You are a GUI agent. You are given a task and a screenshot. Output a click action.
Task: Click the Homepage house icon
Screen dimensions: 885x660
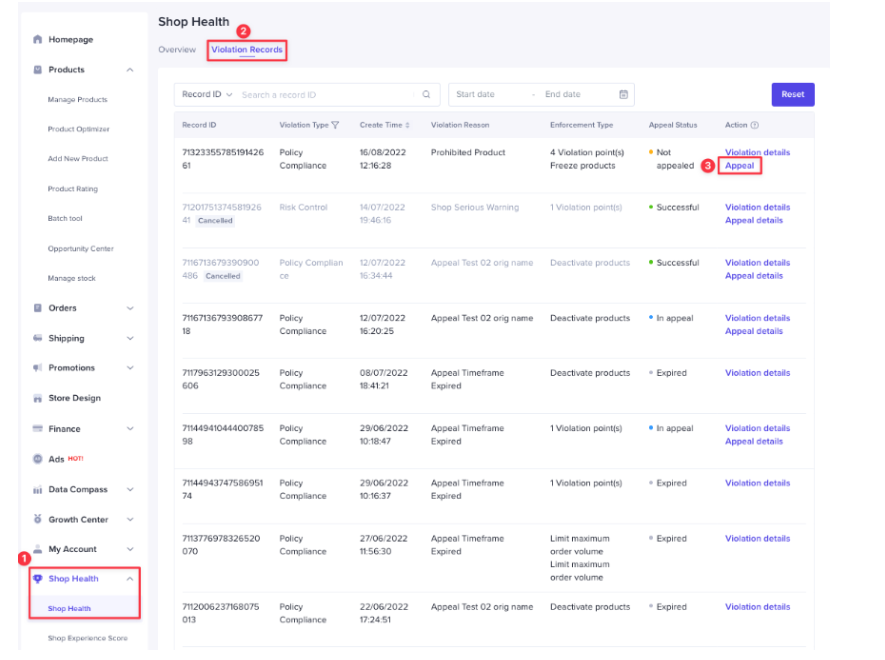point(38,40)
